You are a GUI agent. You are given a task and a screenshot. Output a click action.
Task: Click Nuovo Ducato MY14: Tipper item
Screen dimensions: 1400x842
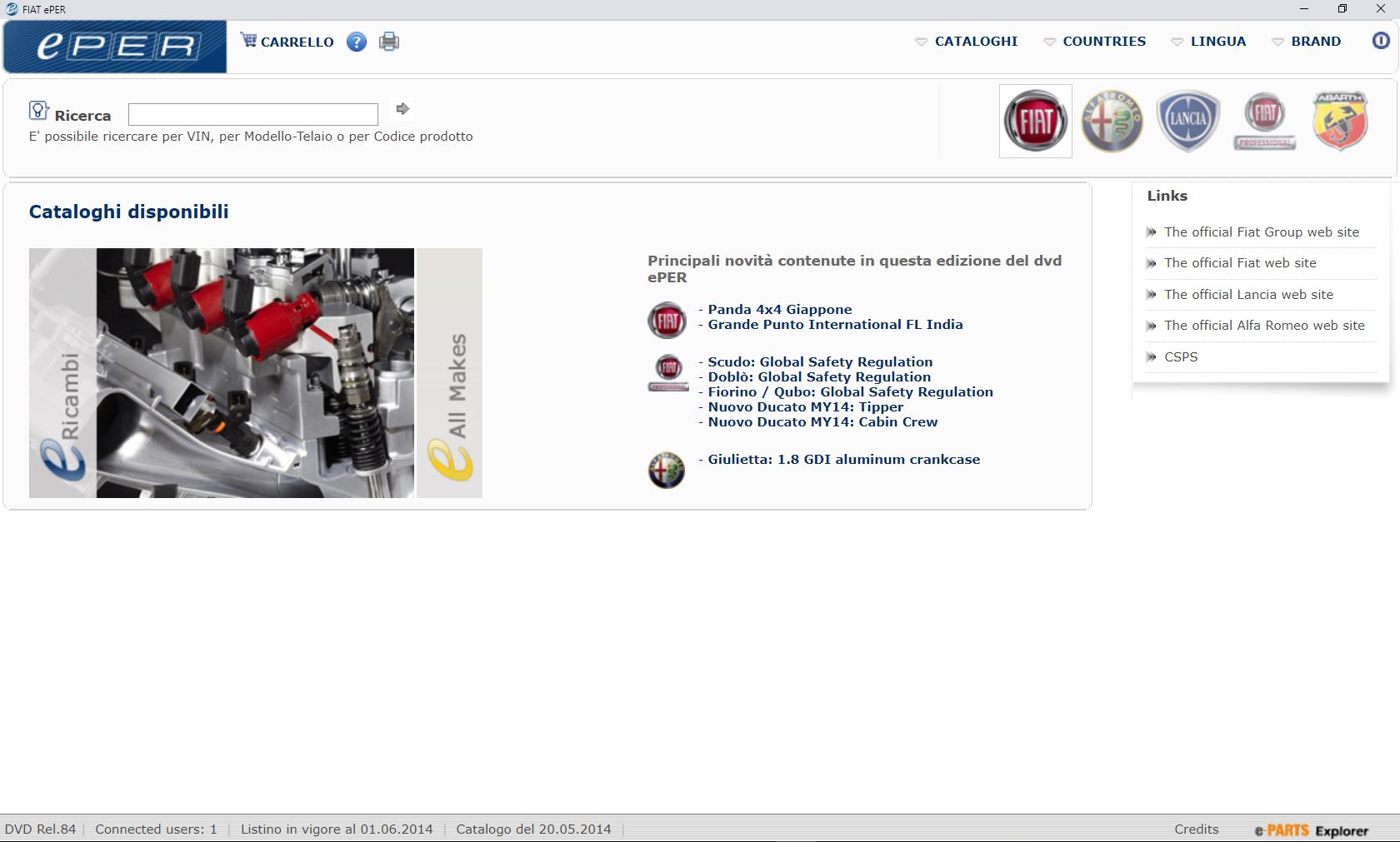[x=805, y=407]
